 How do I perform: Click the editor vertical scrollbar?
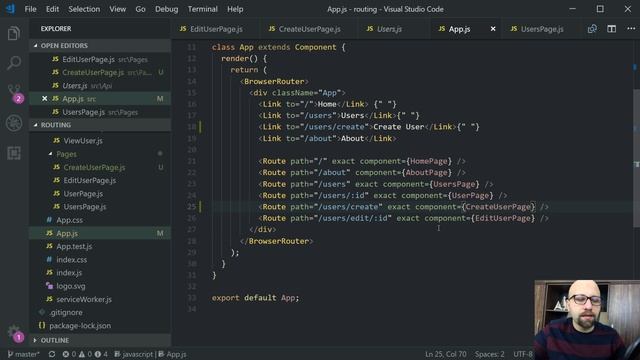click(636, 157)
